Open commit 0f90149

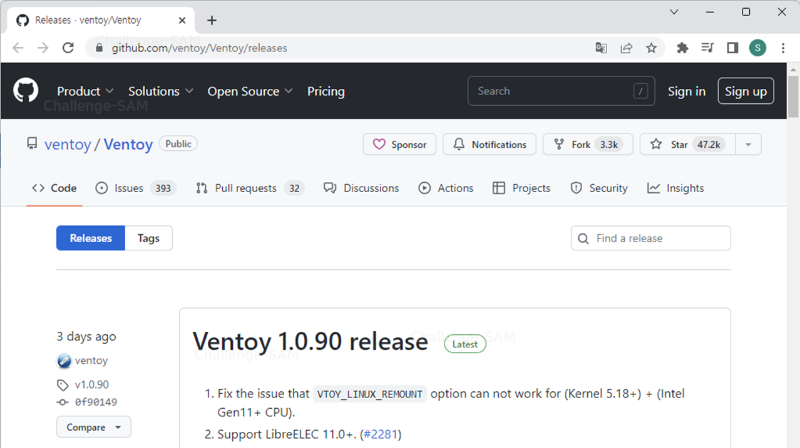[95, 402]
